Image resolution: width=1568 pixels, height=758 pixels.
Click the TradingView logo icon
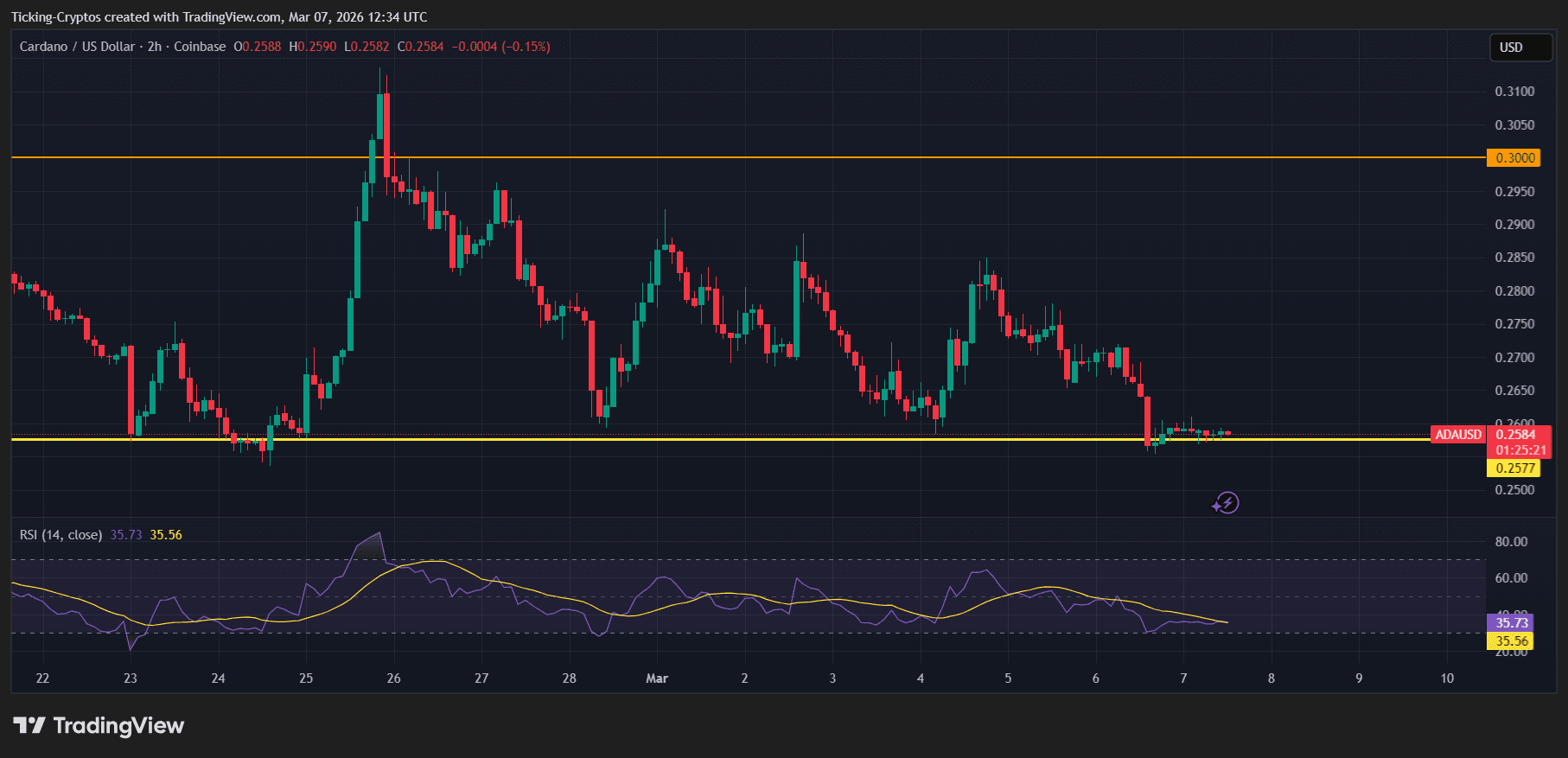tap(29, 725)
